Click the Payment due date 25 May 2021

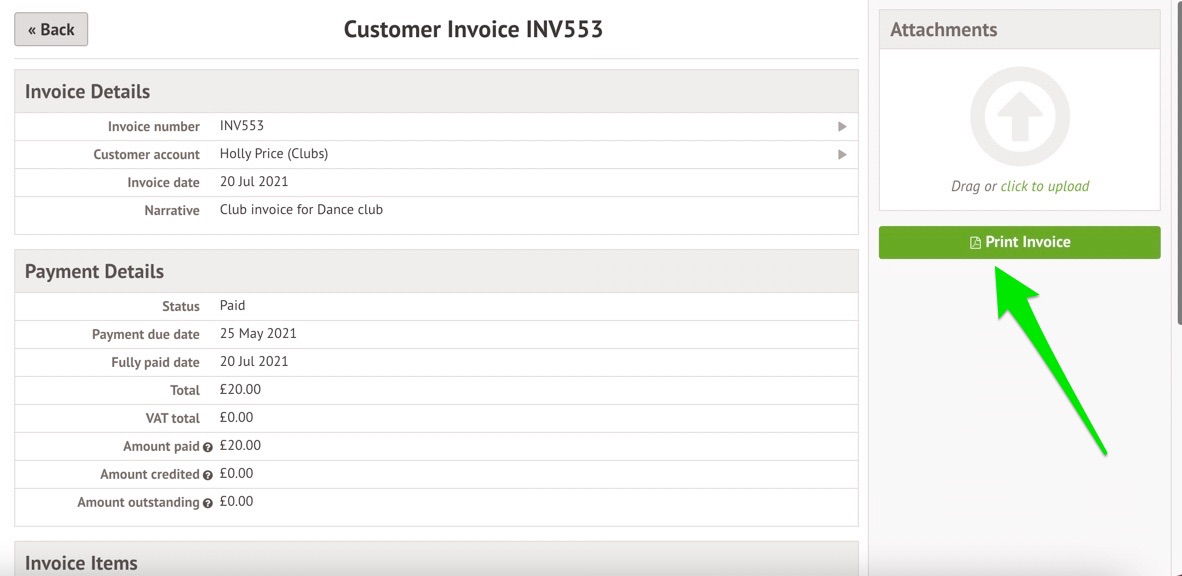(258, 334)
